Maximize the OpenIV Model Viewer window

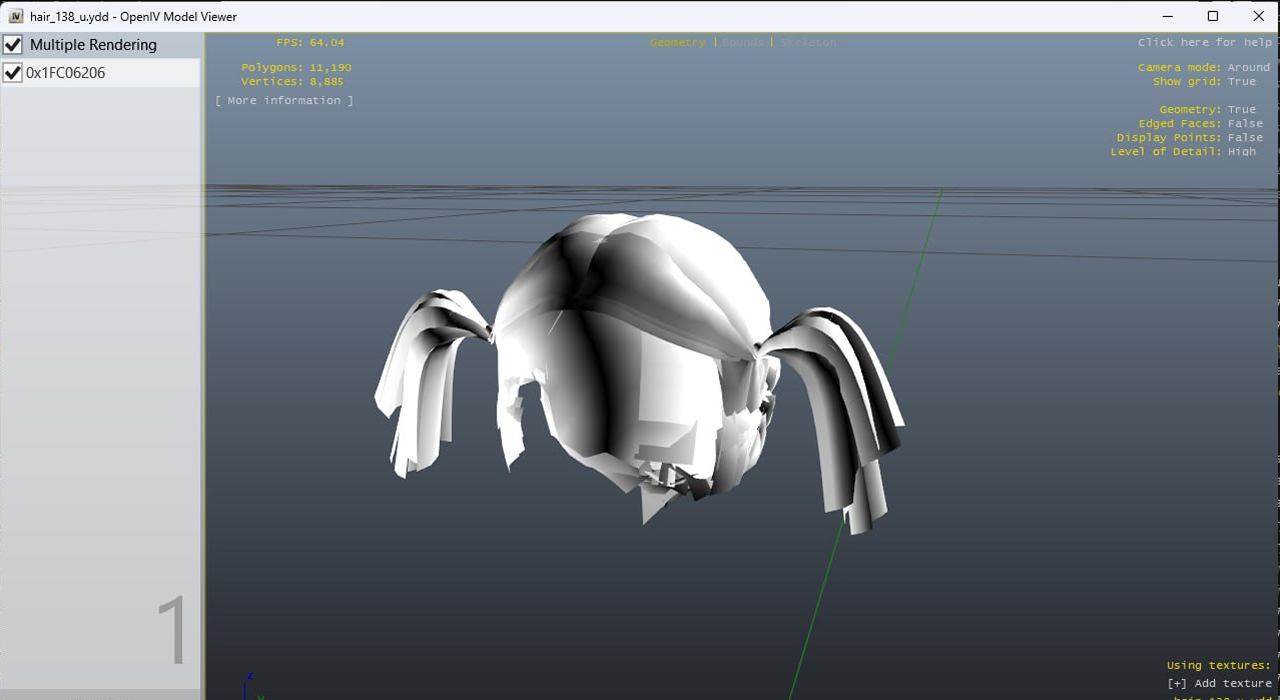coord(1213,16)
